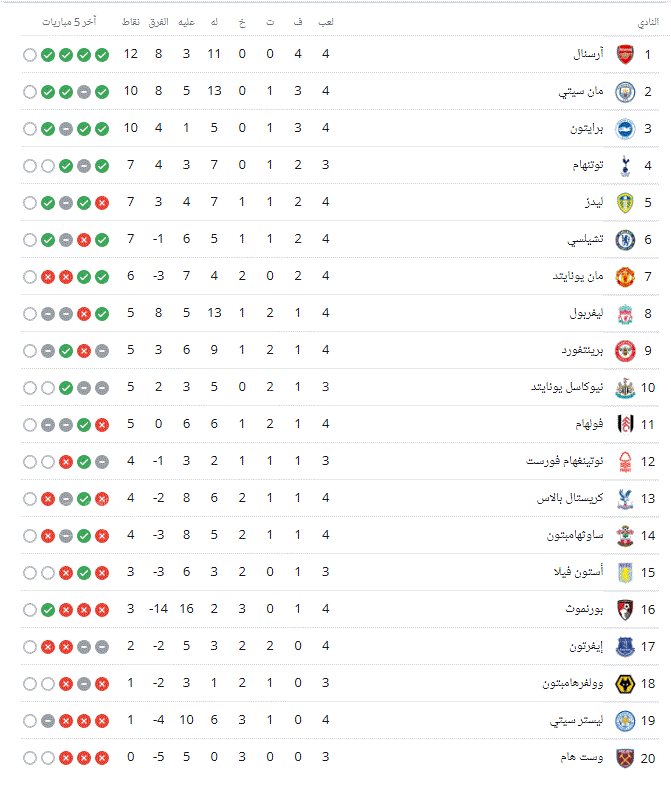
Task: Click the Manchester United badge
Action: 625,276
